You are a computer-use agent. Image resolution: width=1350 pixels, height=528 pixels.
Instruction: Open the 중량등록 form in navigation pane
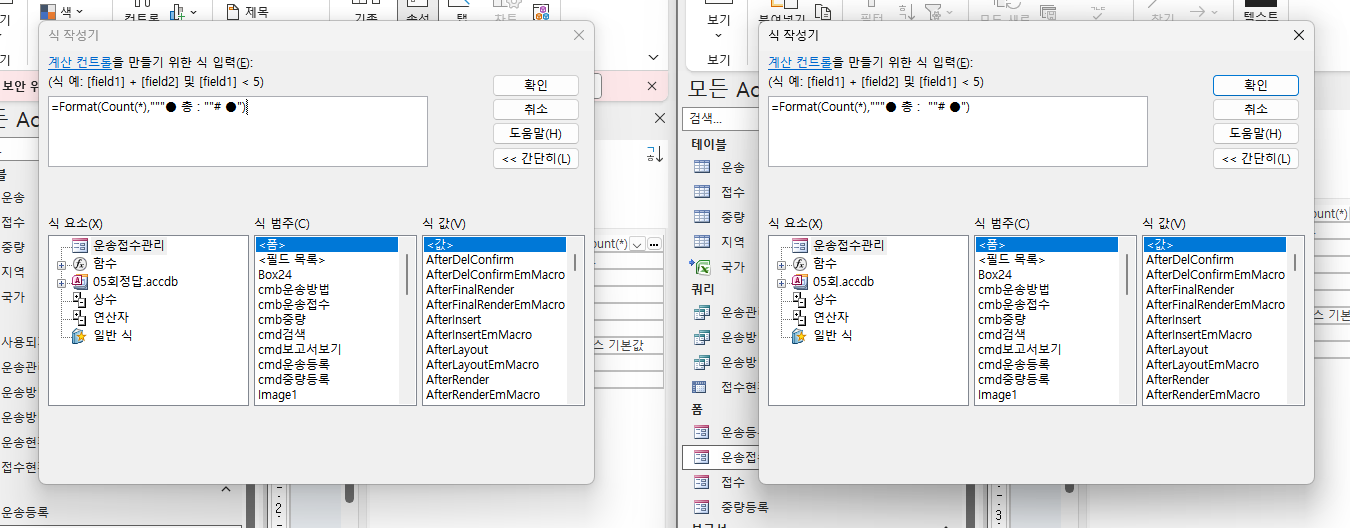pos(702,507)
